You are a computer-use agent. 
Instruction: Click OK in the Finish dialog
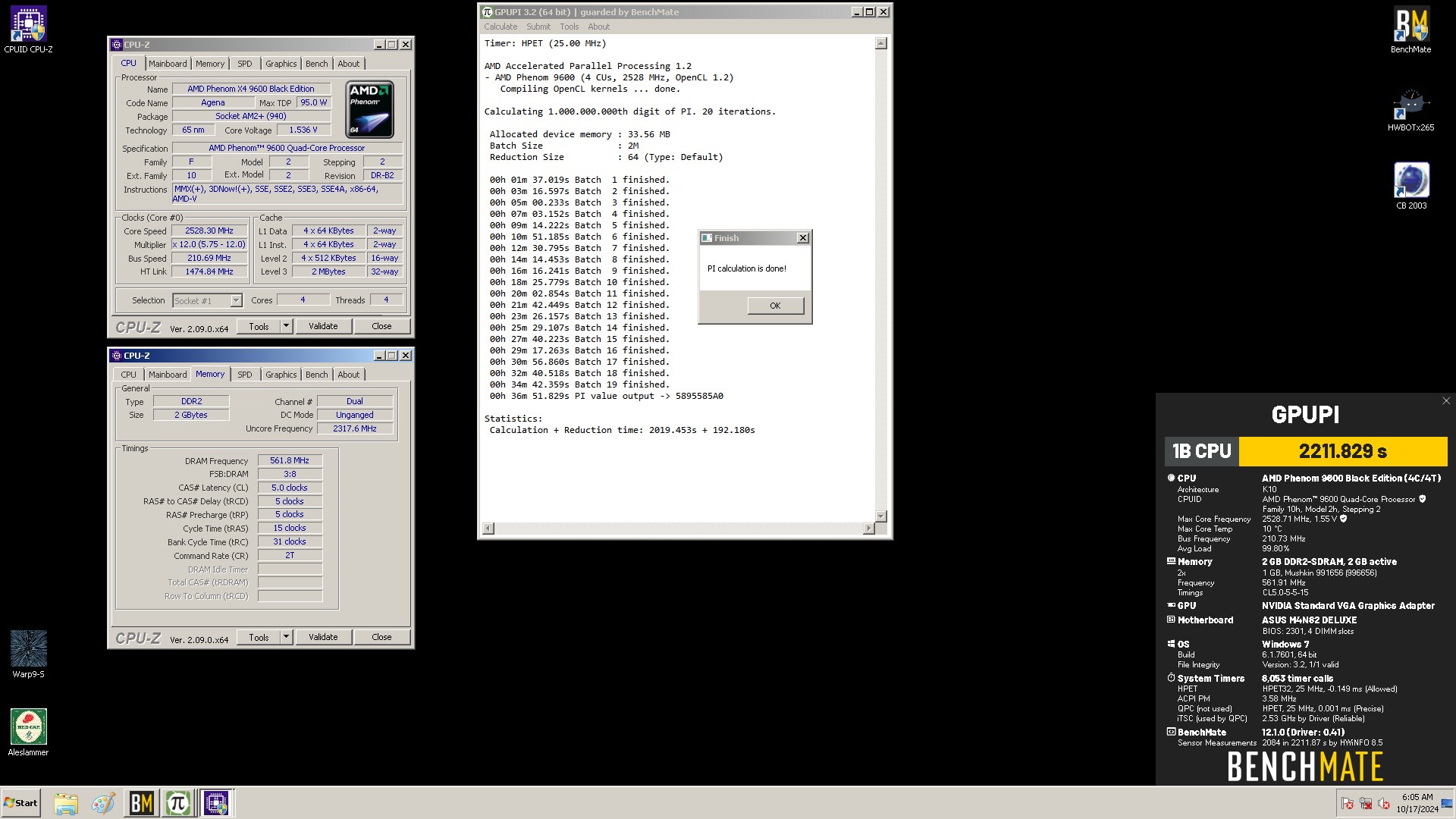775,306
